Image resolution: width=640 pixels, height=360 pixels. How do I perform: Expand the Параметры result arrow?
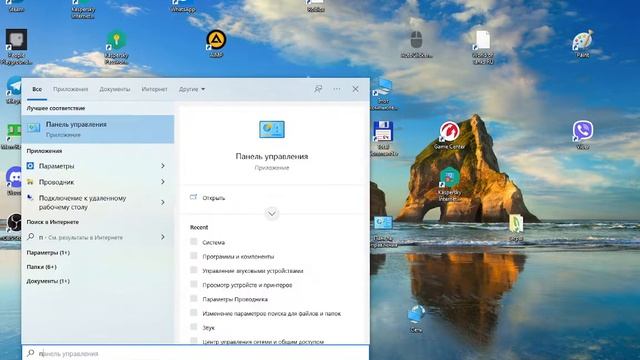(163, 166)
